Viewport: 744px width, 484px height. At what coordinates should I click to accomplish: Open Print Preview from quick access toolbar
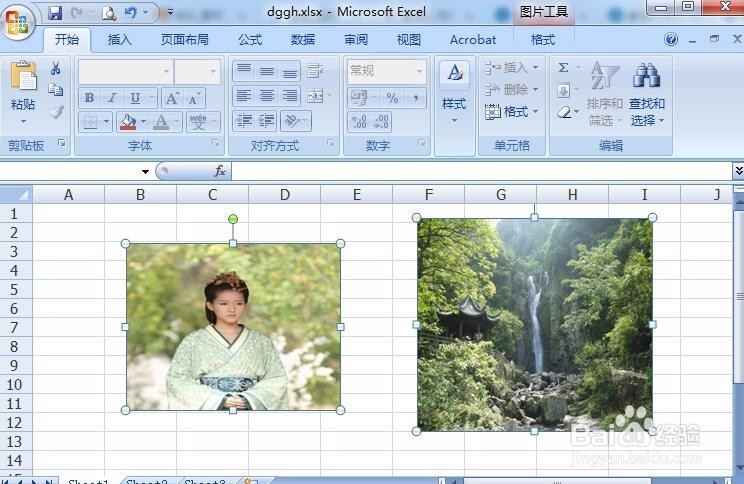pos(109,13)
